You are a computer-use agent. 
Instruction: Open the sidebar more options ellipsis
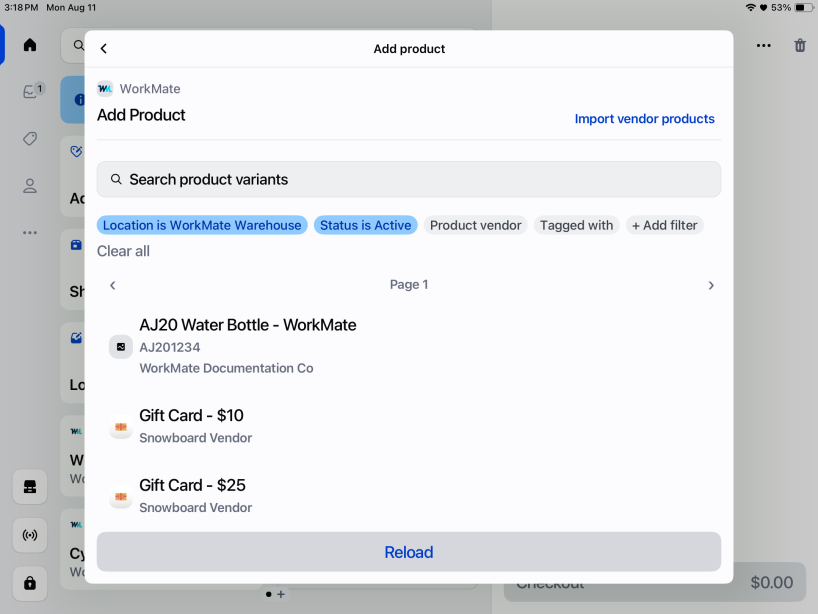30,233
